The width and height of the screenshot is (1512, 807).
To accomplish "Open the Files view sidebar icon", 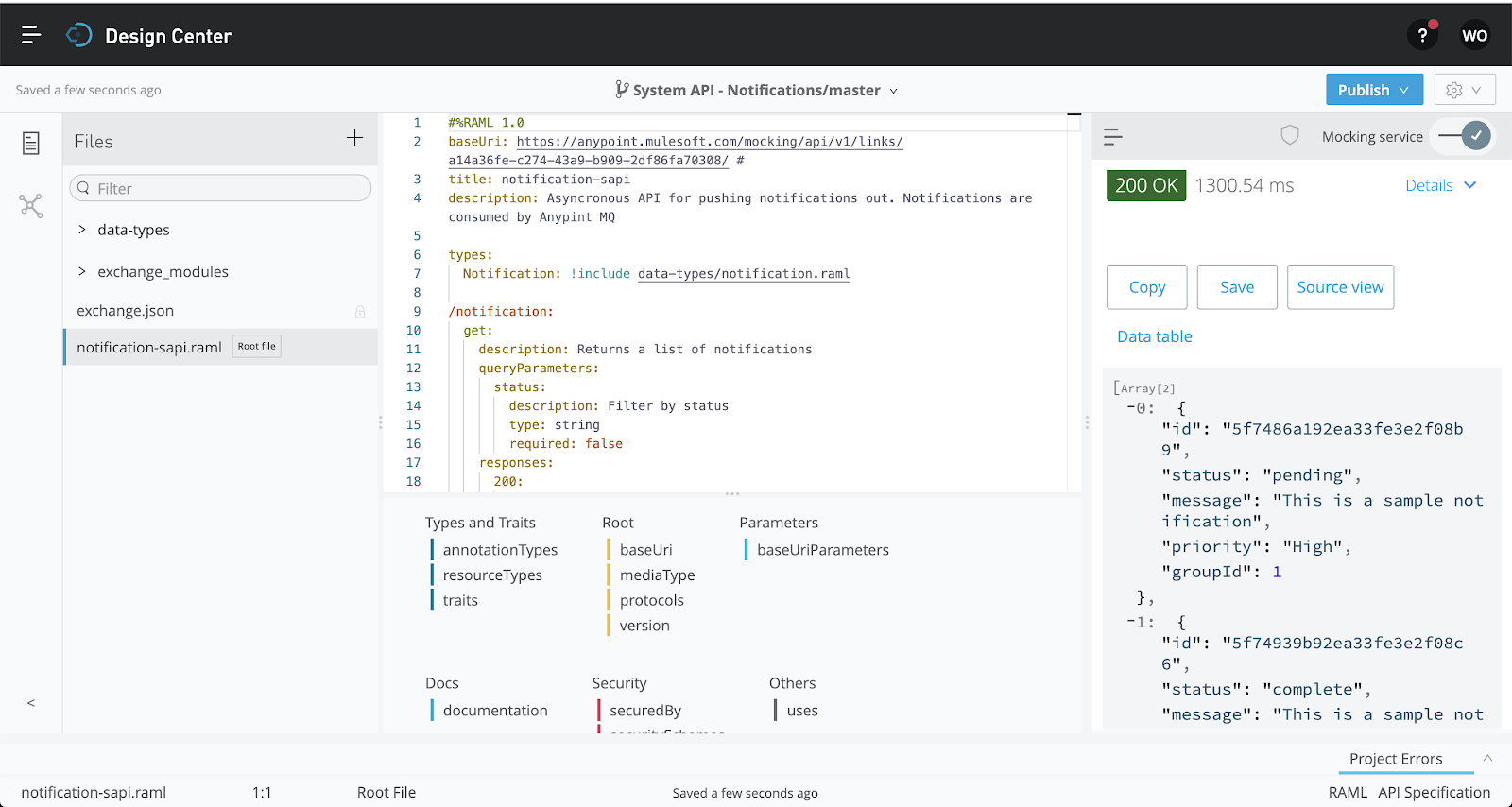I will [x=31, y=143].
